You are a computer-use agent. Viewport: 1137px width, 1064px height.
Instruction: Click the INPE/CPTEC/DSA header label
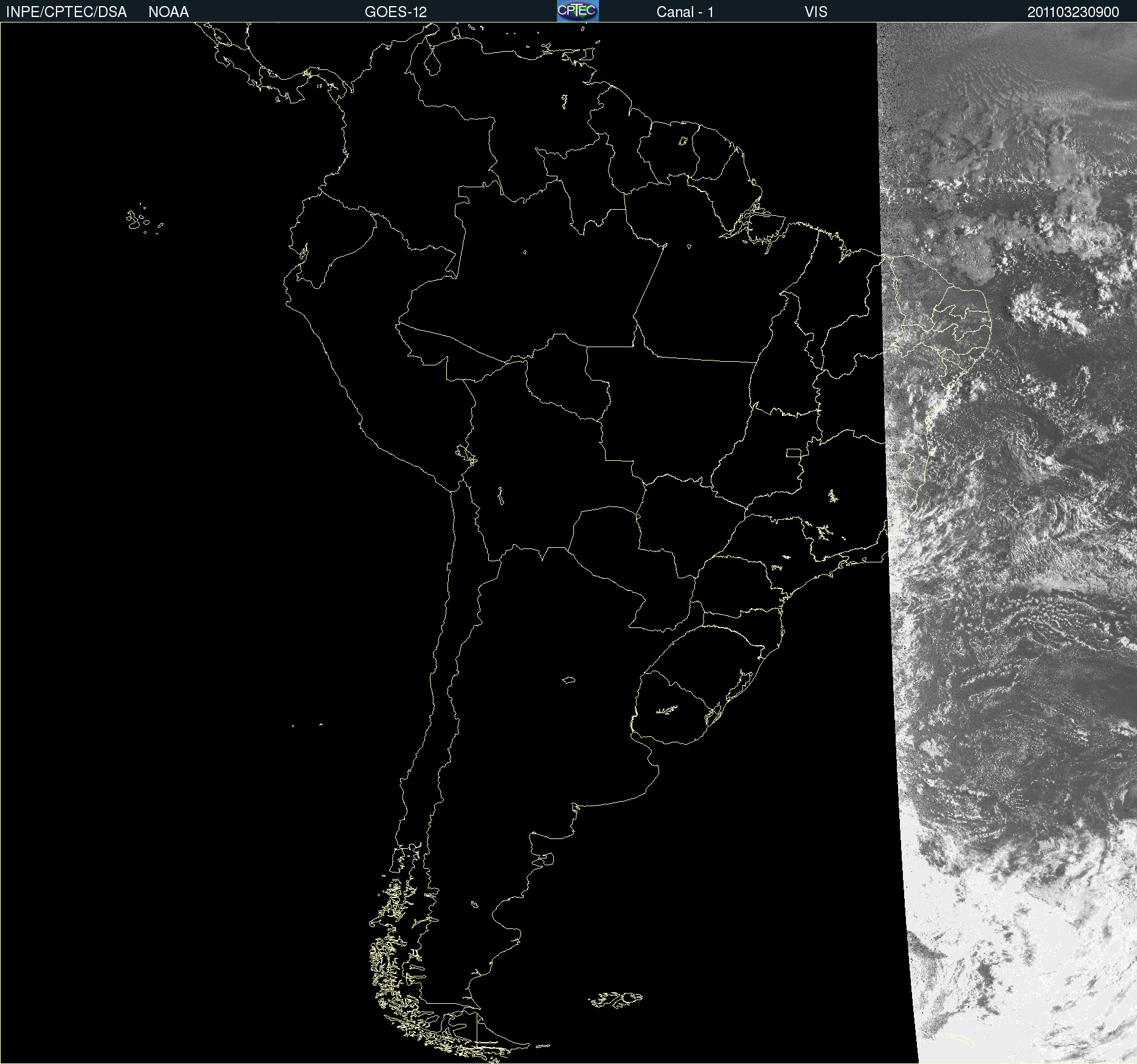[66, 12]
